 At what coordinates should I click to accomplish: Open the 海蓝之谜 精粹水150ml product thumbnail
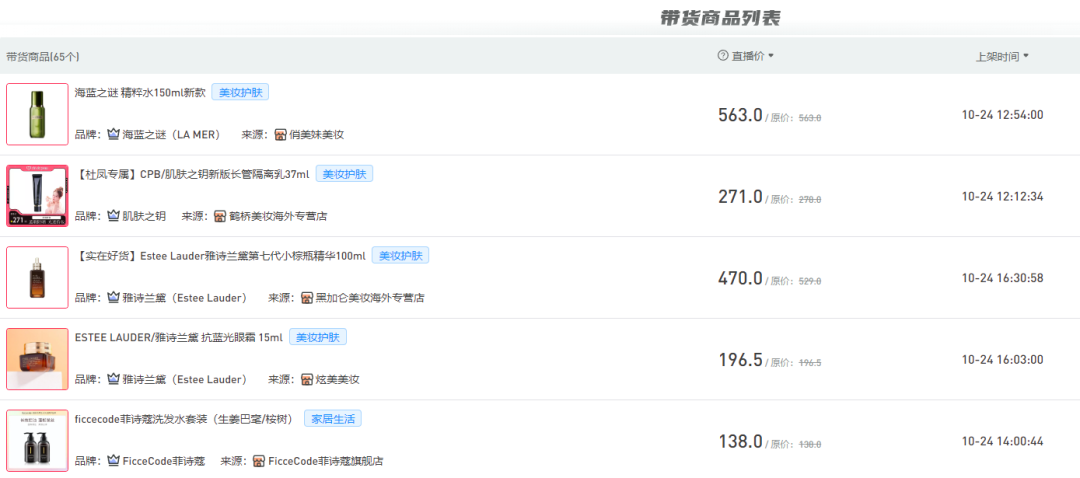point(37,114)
